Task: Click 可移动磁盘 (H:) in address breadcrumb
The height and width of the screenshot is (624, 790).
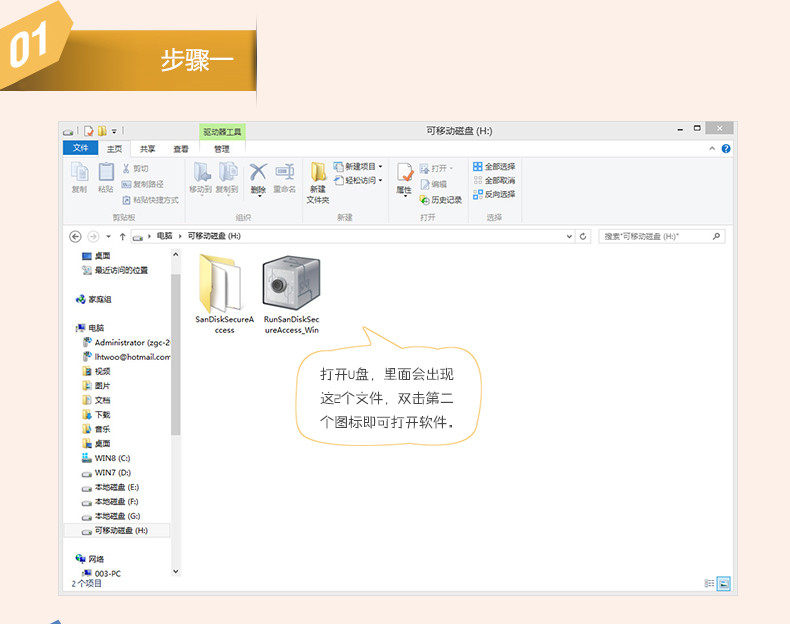Action: [x=214, y=236]
